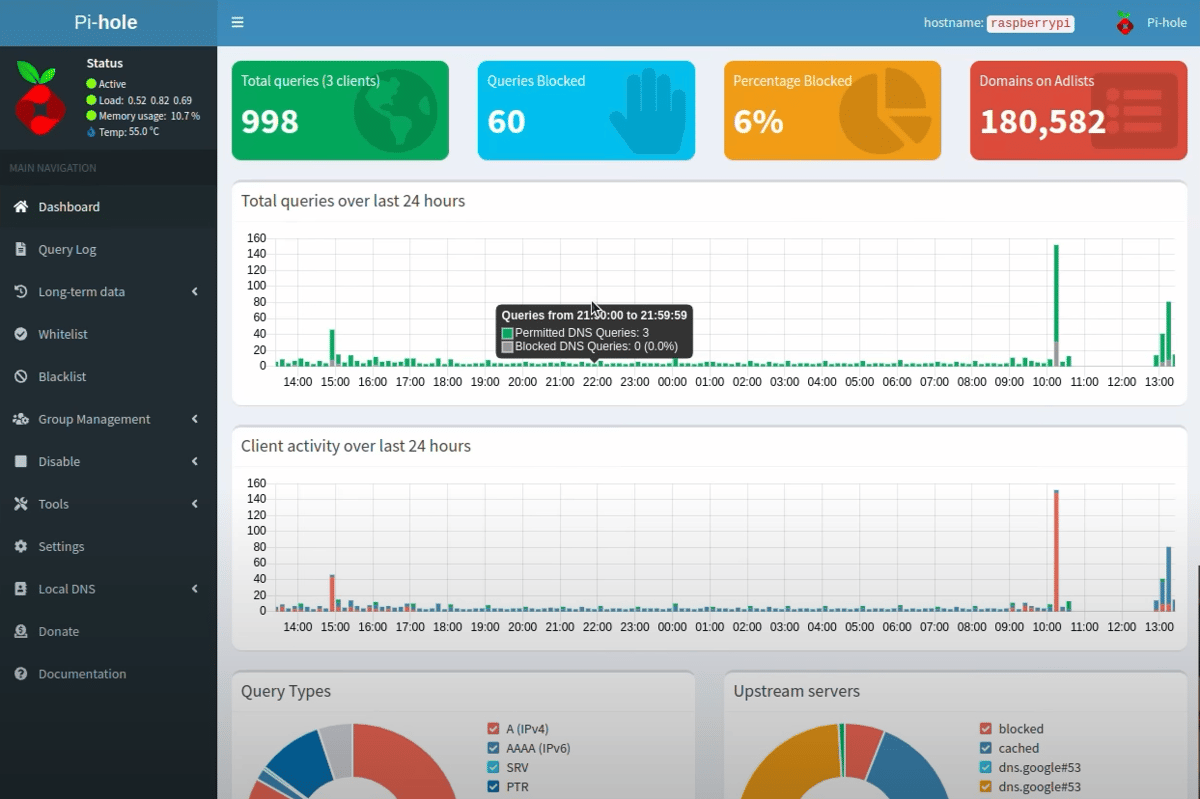Expand the Long-term data submenu chevron
The width and height of the screenshot is (1200, 799).
coord(195,292)
